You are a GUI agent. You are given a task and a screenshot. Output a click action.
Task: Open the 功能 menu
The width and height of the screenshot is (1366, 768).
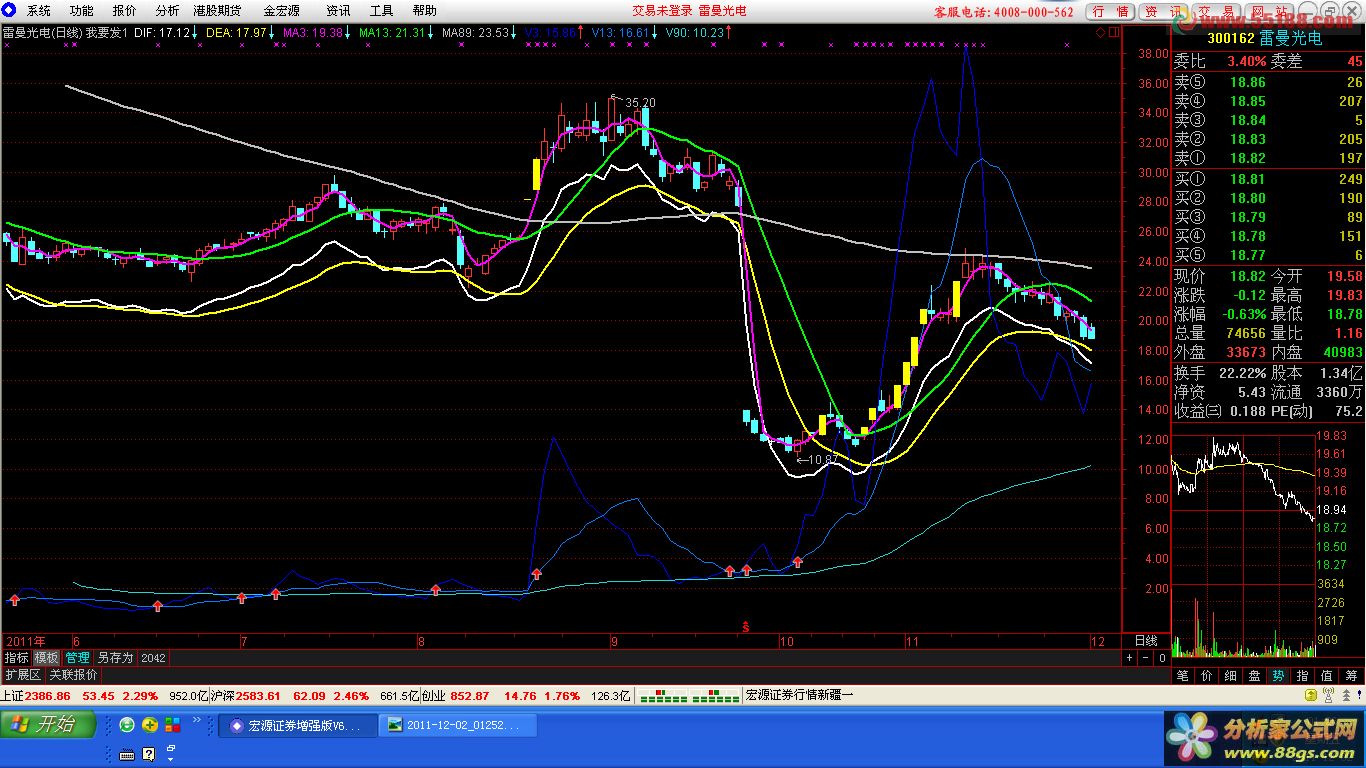click(x=82, y=11)
